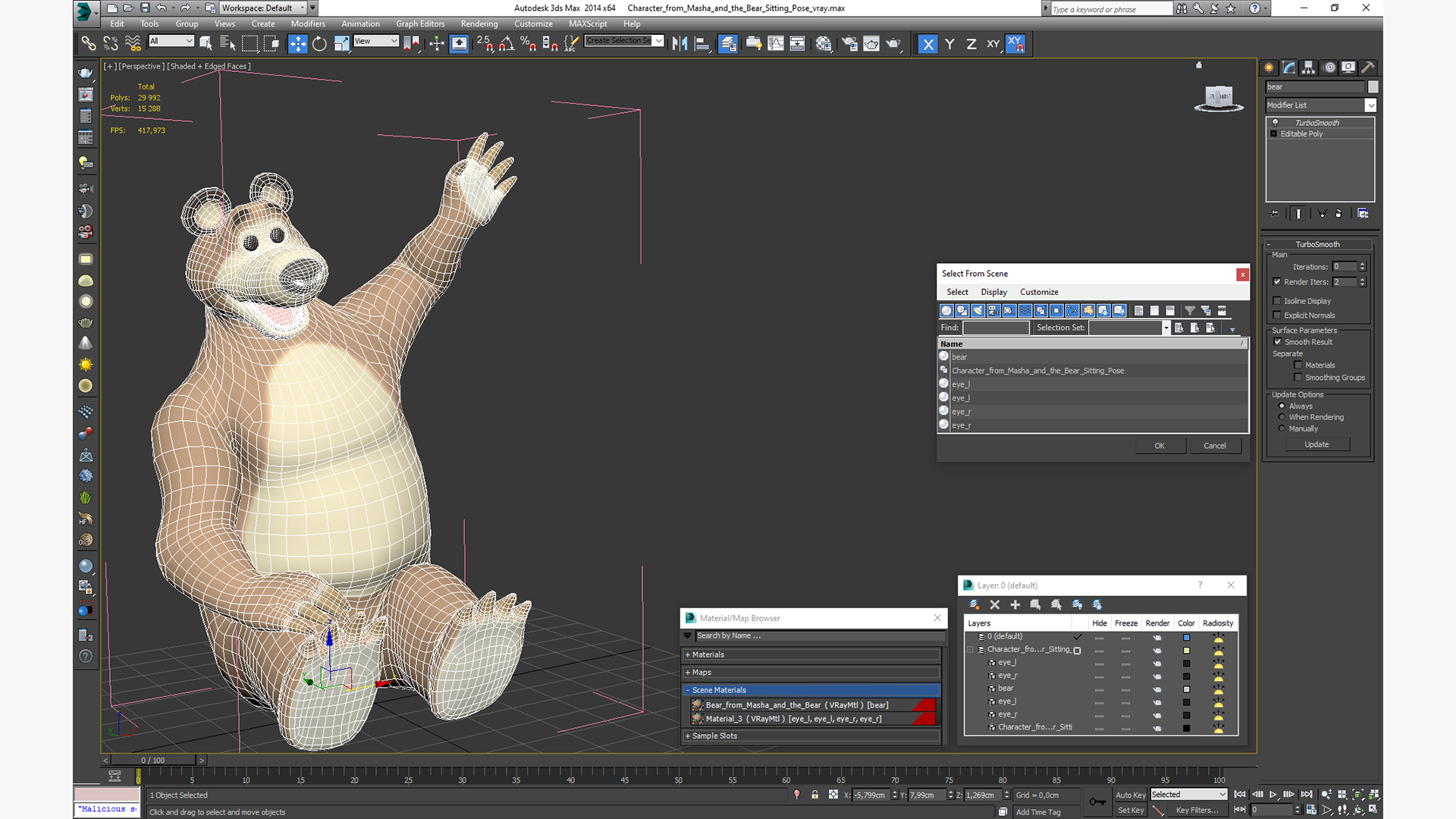Open the Material Editor from toolbar
Image resolution: width=1456 pixels, height=819 pixels.
tap(824, 44)
